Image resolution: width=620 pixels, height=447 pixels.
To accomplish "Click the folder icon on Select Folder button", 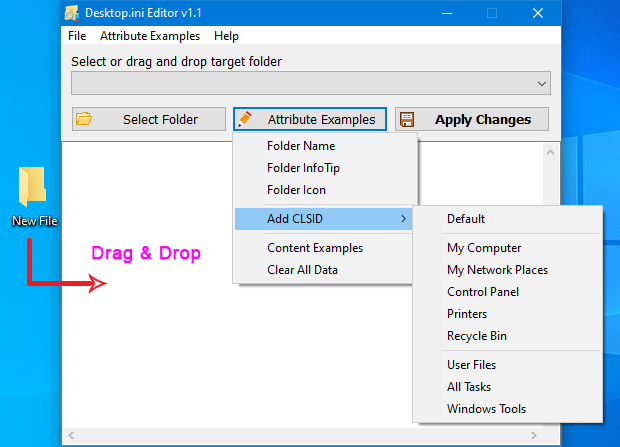I will point(84,120).
